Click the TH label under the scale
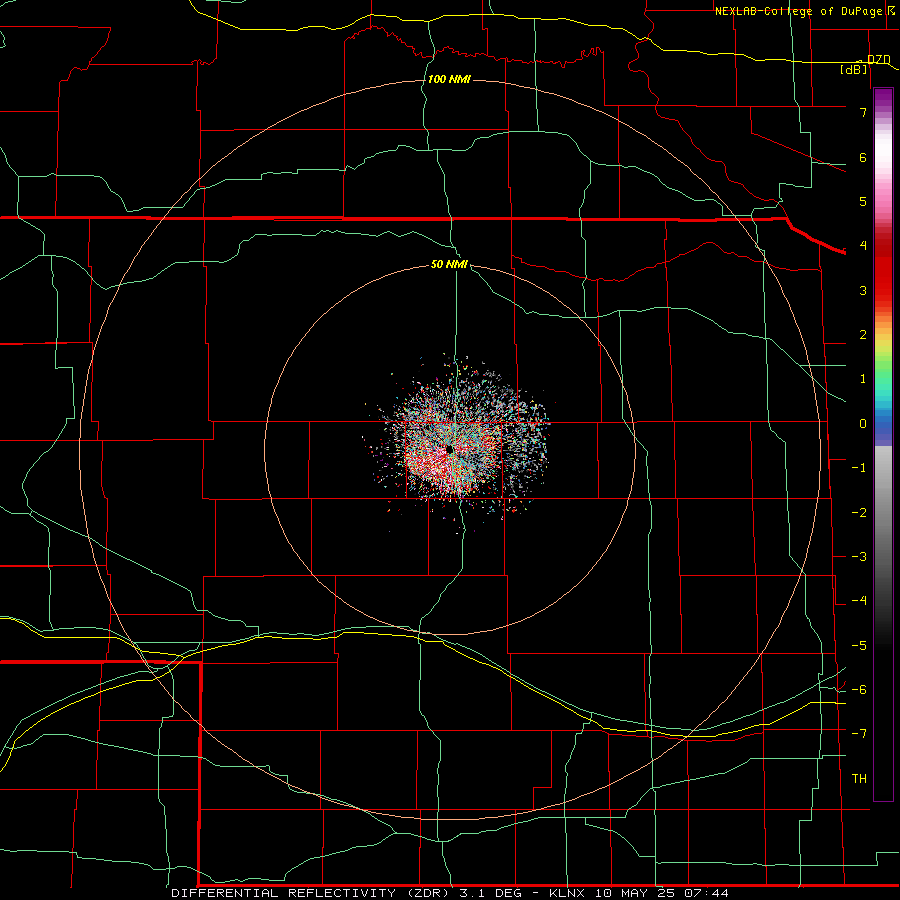The width and height of the screenshot is (900, 900). (x=859, y=779)
